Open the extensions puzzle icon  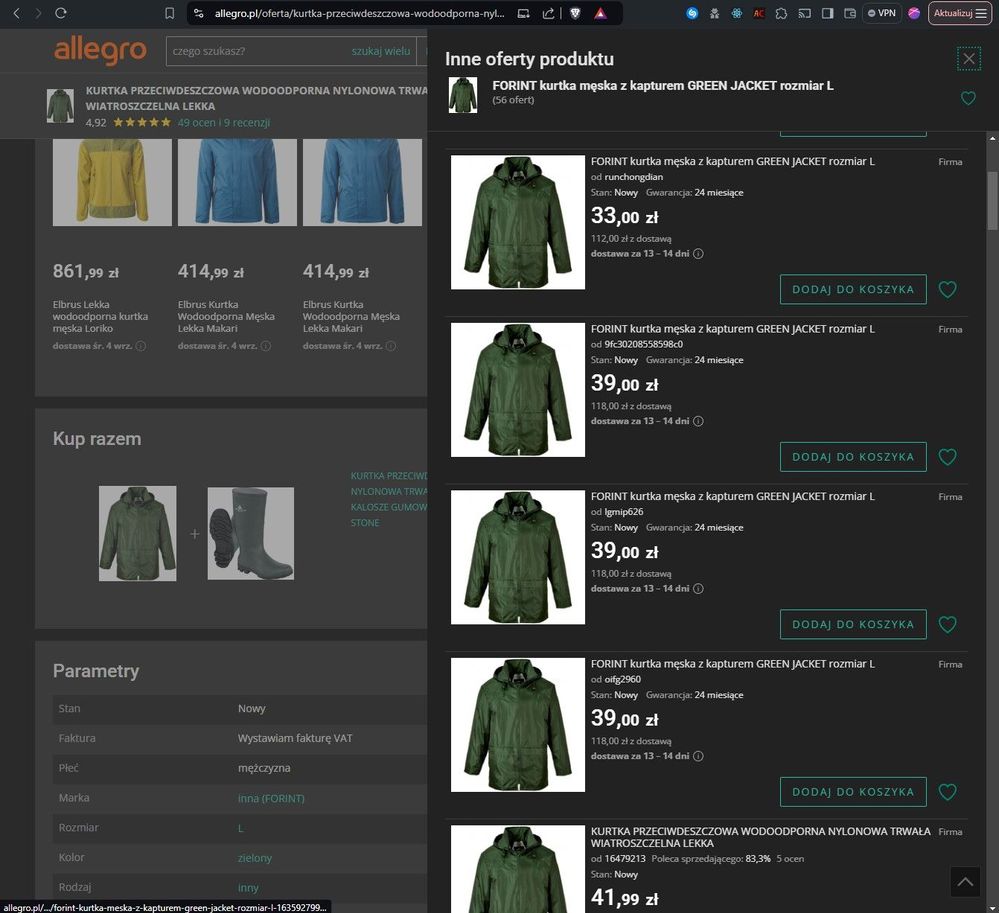click(781, 13)
